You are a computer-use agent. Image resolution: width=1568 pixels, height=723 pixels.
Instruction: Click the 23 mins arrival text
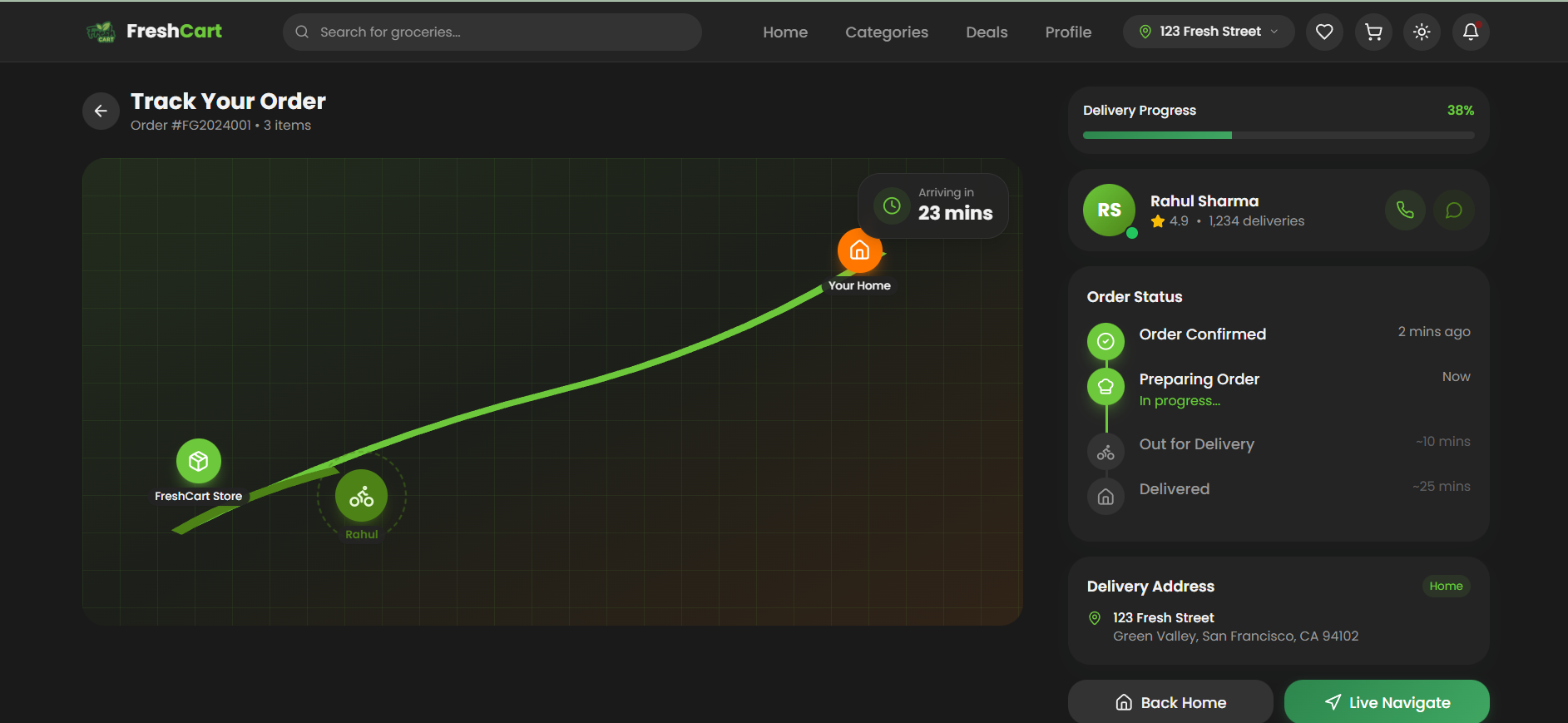955,213
